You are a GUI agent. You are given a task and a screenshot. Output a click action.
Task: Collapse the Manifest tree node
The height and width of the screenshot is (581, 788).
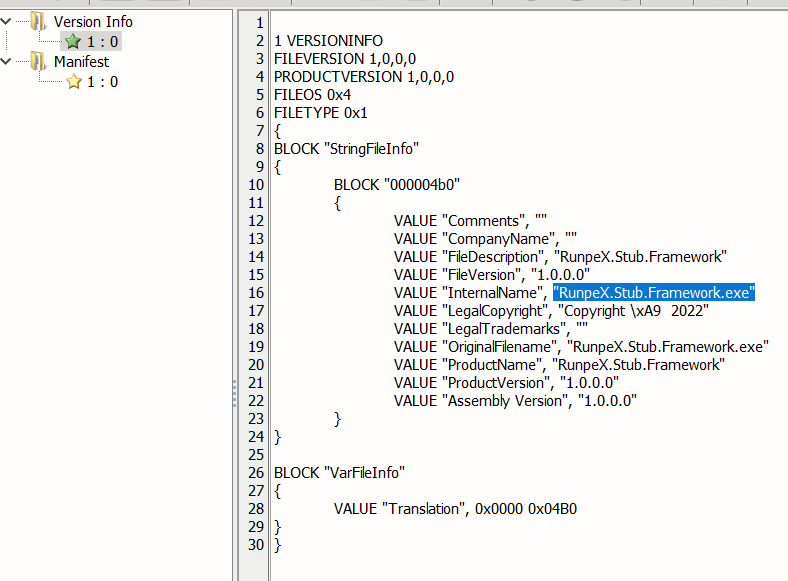click(x=6, y=61)
